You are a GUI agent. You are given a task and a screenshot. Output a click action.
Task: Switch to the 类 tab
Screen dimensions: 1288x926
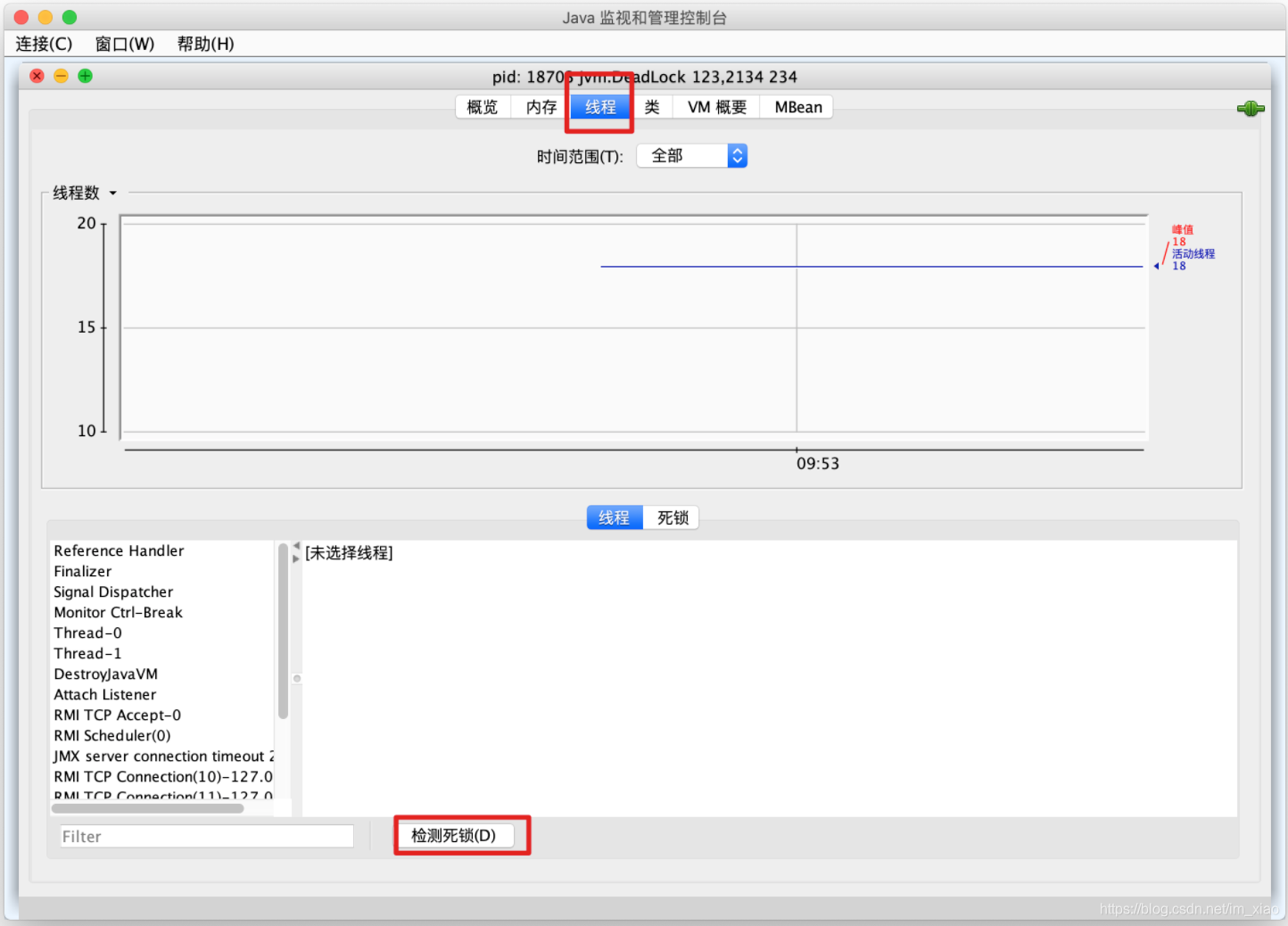tap(652, 107)
